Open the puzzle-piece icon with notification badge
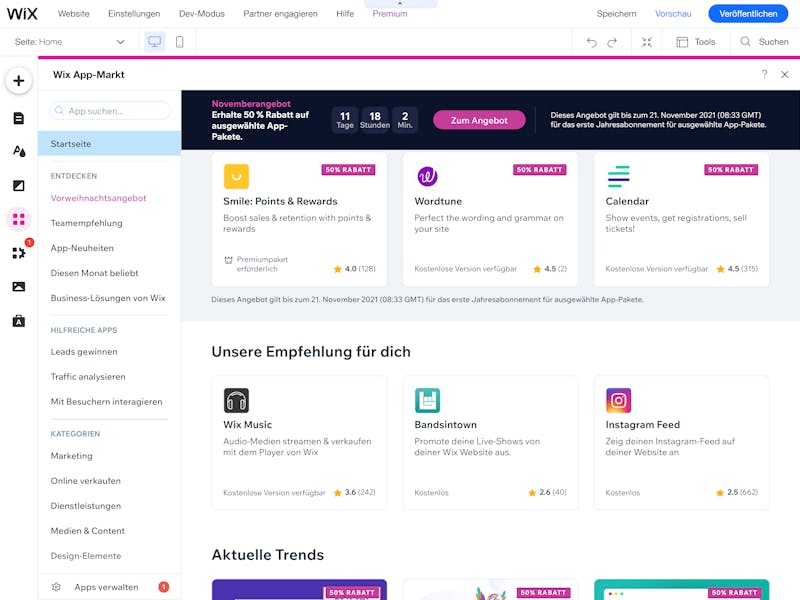This screenshot has height=600, width=800. click(x=19, y=253)
